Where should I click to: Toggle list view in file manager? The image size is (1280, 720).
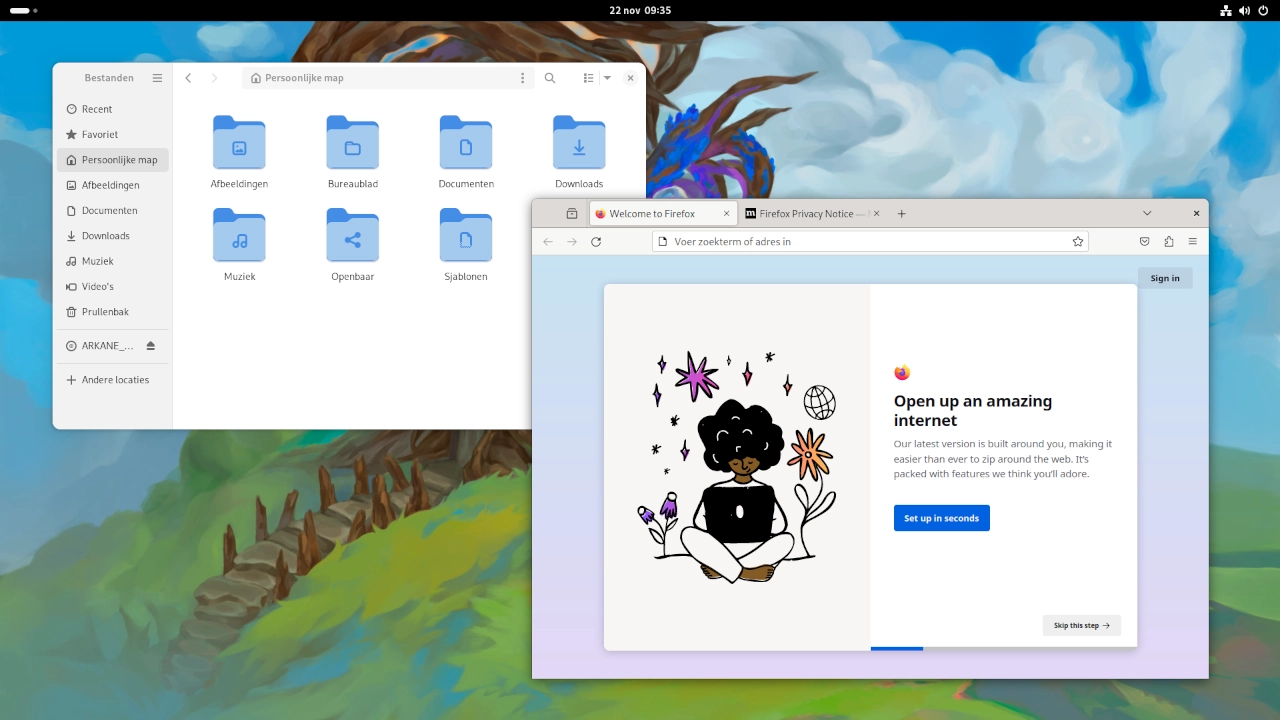point(588,78)
